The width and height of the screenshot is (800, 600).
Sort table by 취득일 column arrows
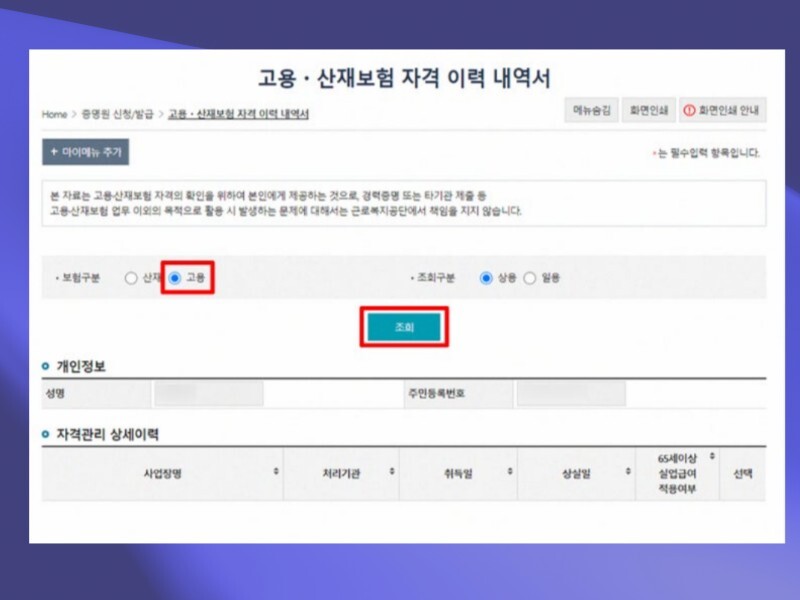[x=510, y=471]
